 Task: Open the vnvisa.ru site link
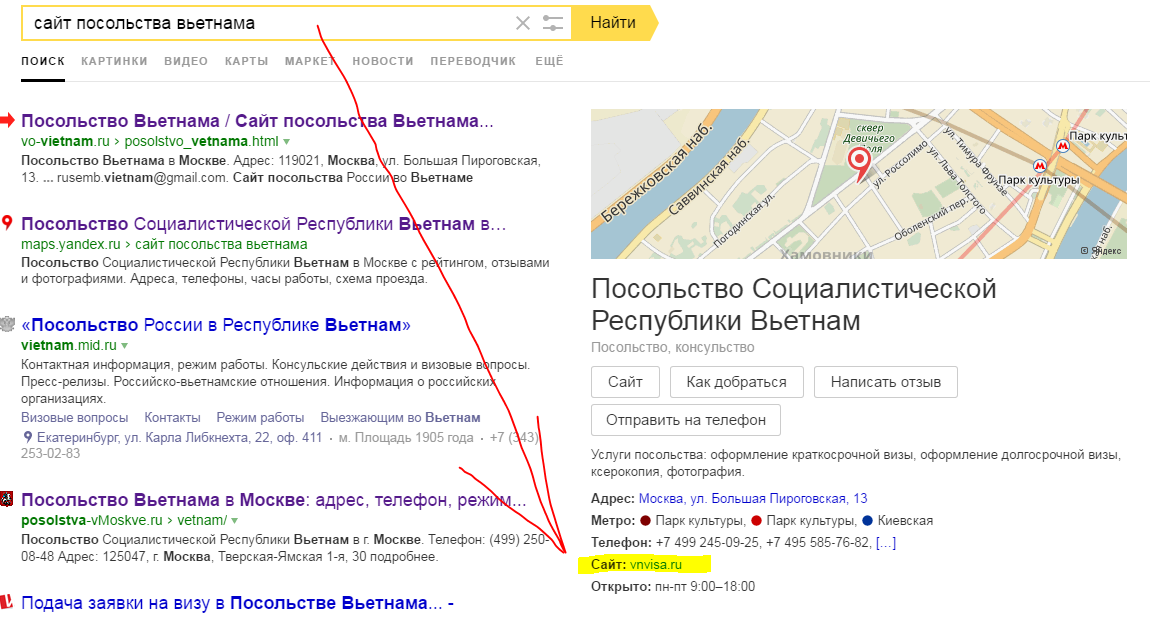pos(656,565)
